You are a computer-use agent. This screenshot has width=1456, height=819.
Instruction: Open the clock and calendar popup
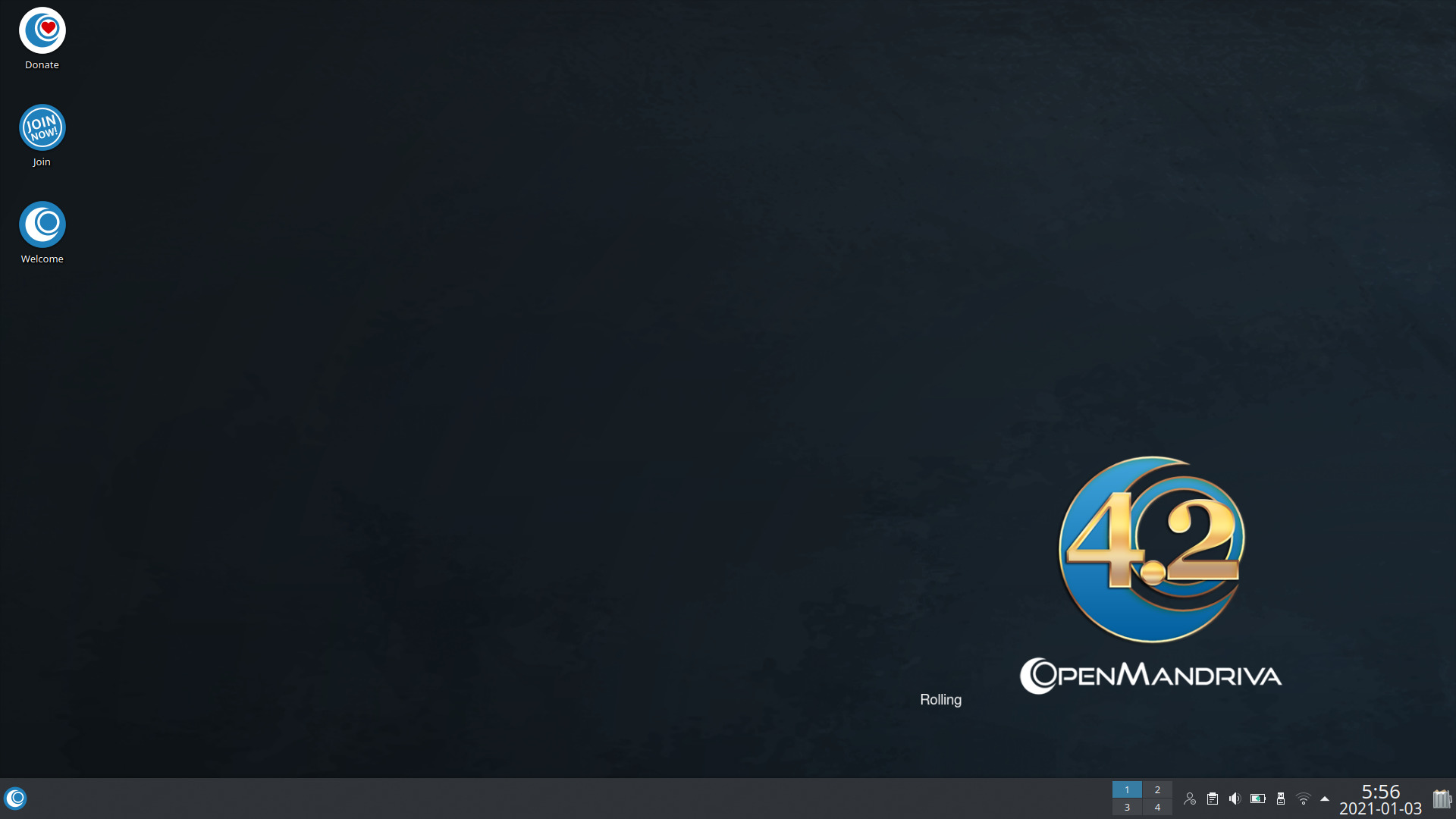pos(1380,799)
